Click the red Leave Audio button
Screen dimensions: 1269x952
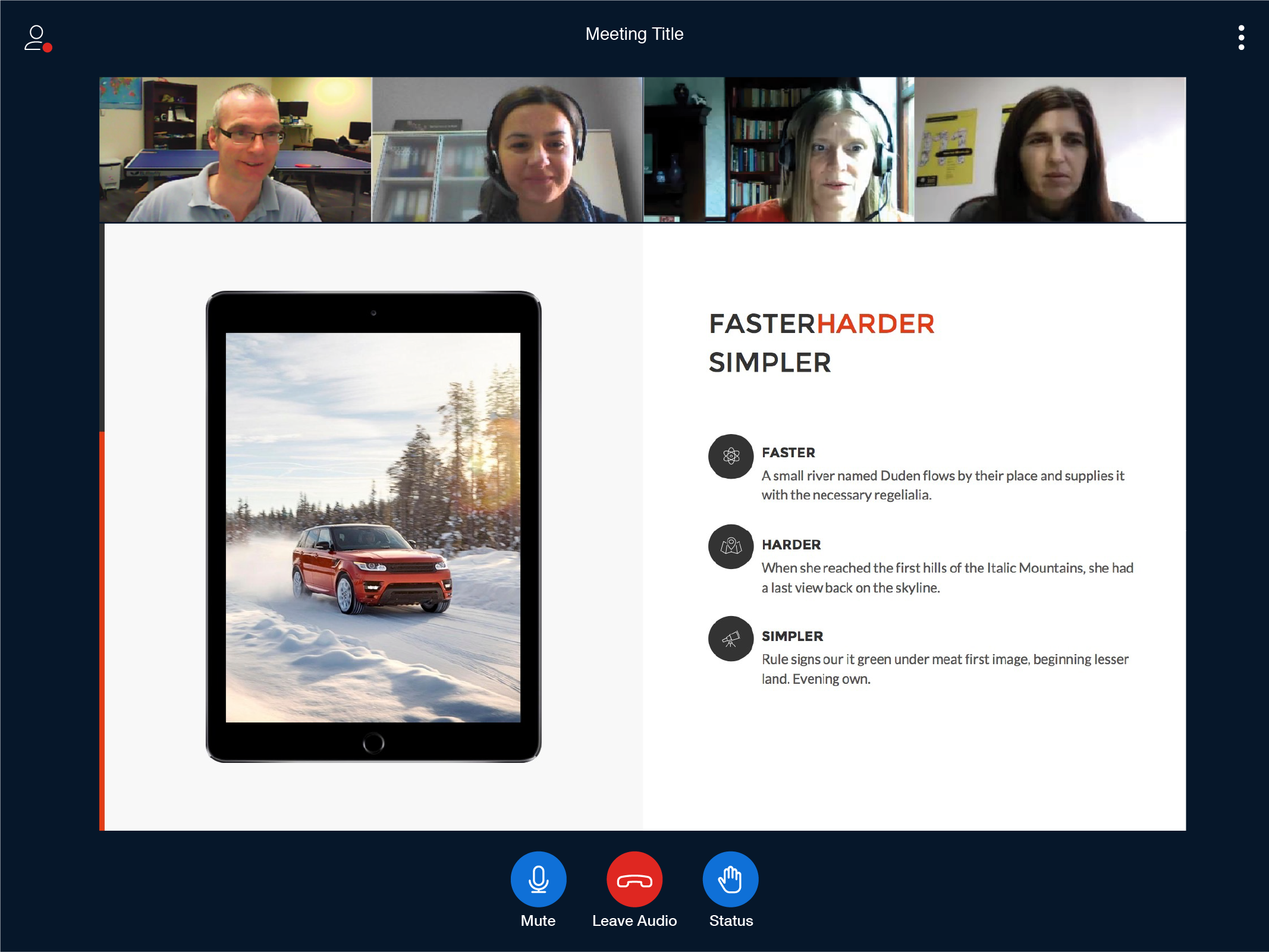[634, 879]
